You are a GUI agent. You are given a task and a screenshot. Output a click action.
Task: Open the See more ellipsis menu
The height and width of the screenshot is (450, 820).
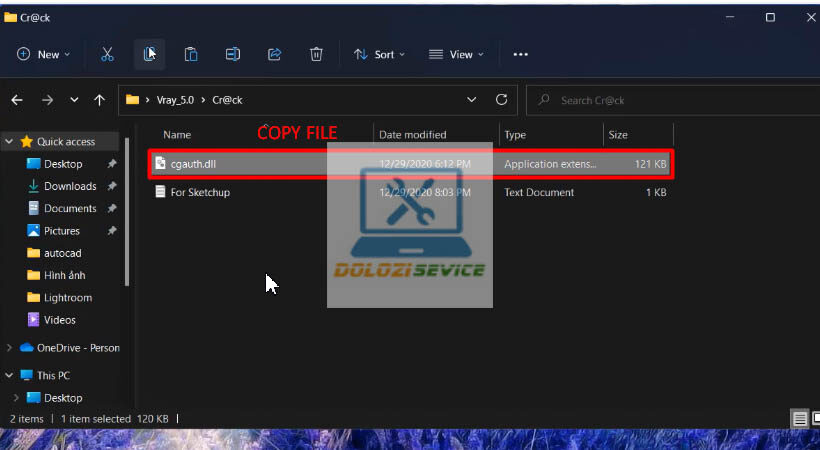(520, 54)
